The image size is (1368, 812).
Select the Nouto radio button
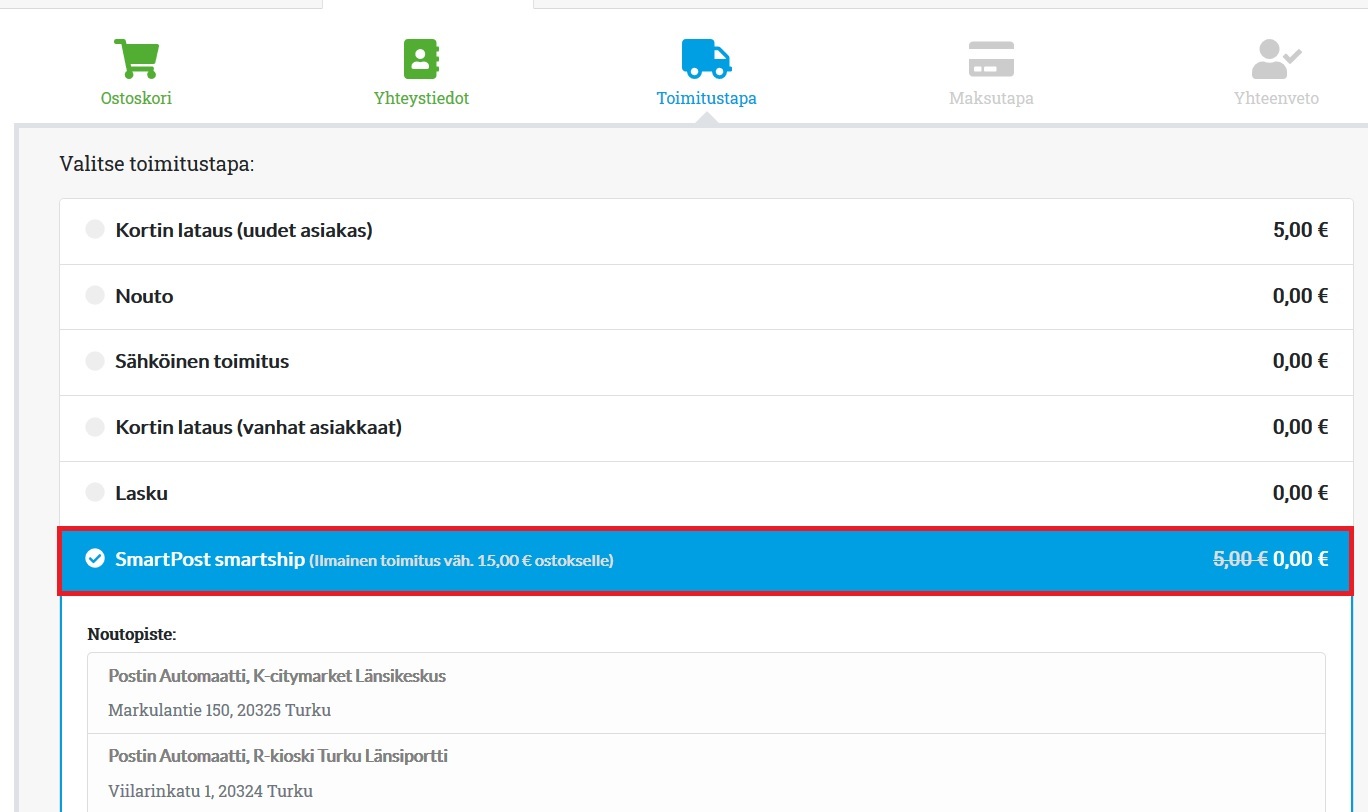click(95, 296)
